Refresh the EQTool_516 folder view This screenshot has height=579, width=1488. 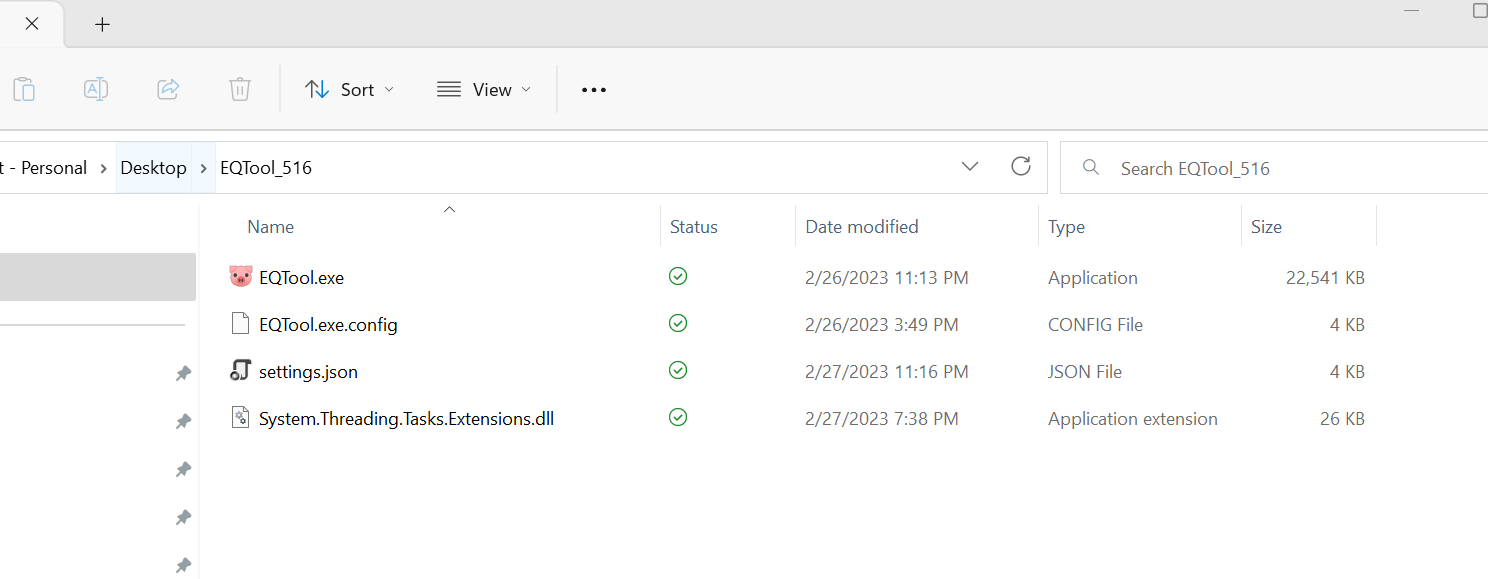1021,166
